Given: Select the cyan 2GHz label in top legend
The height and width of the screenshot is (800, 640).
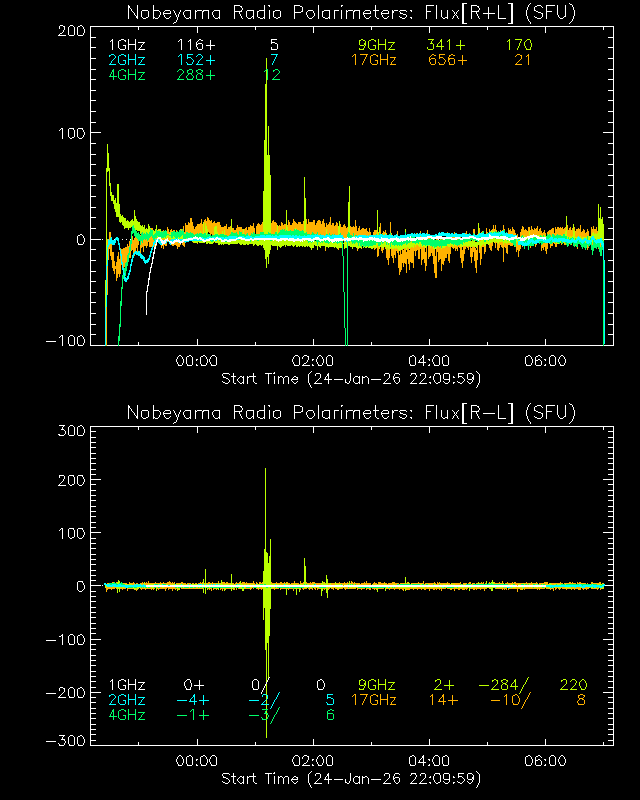Looking at the screenshot, I should (x=126, y=60).
